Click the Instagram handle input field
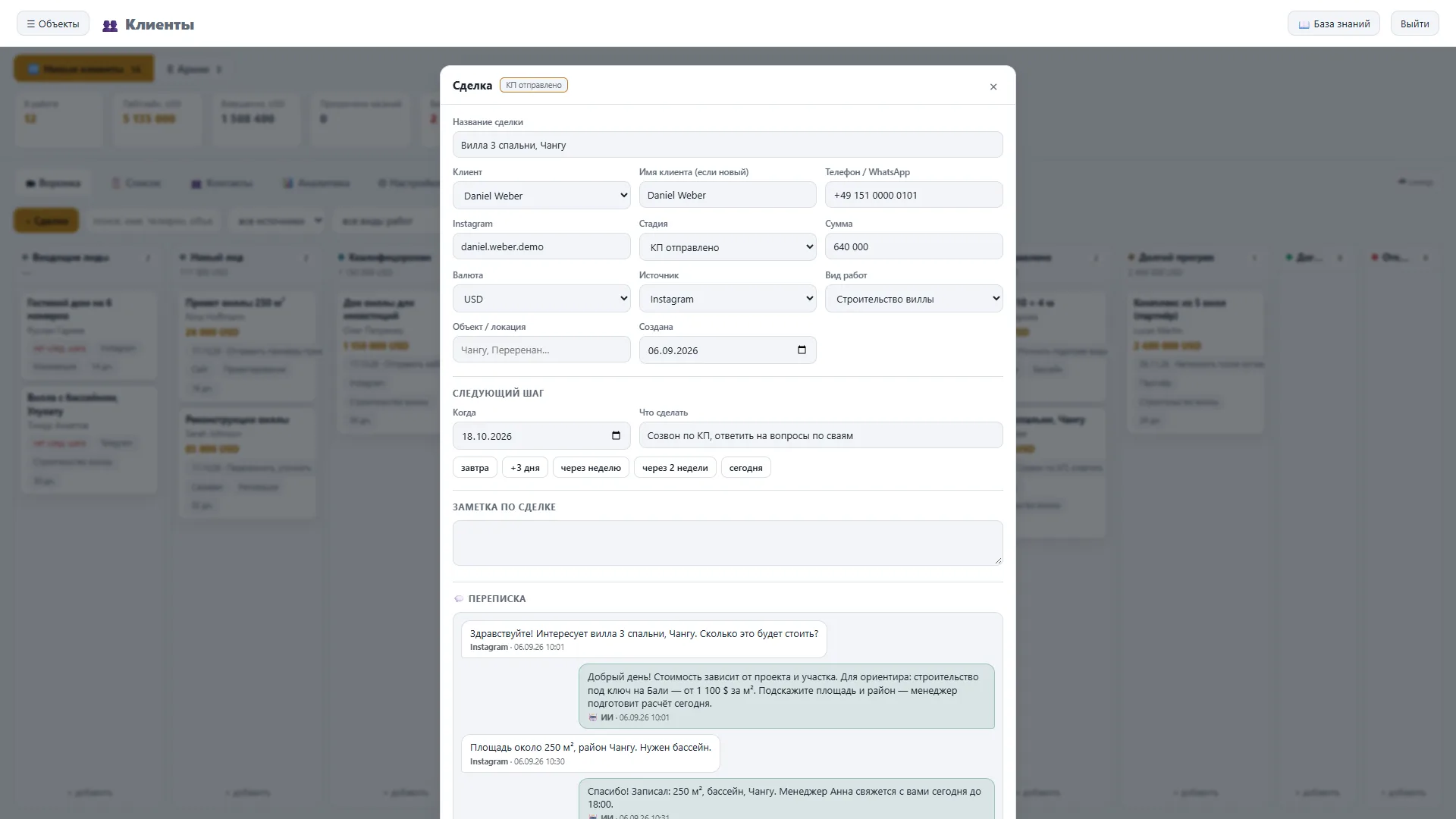The width and height of the screenshot is (1456, 819). (x=541, y=246)
